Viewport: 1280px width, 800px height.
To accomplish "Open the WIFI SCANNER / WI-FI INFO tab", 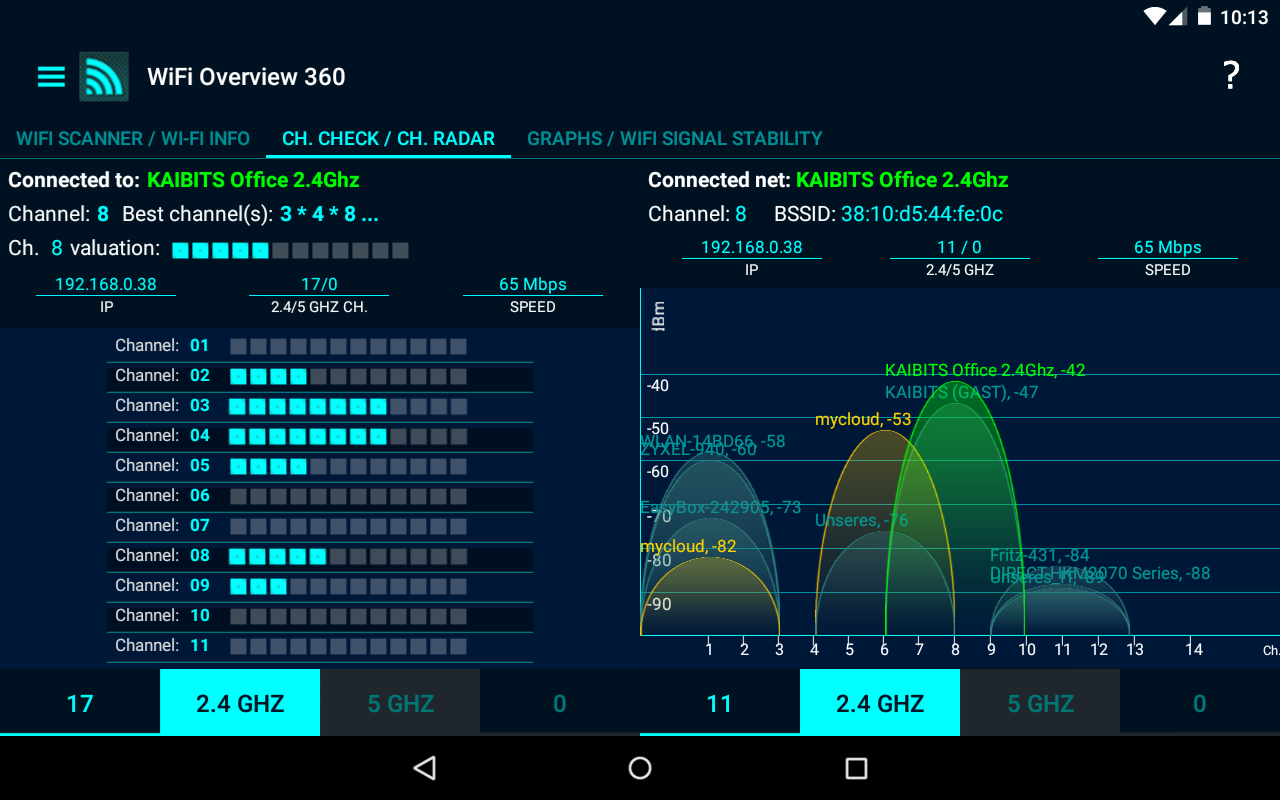I will 132,139.
